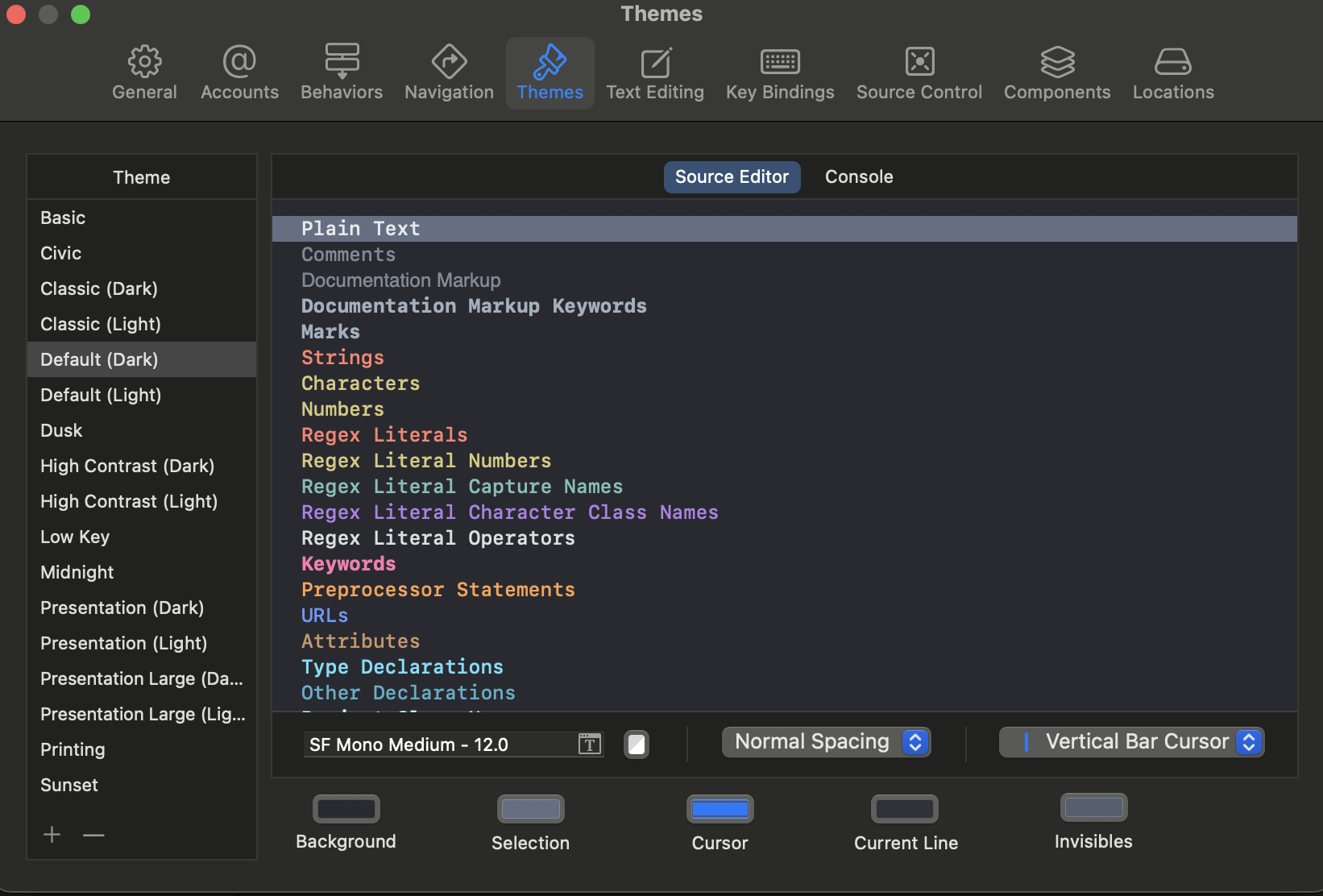Select the Civic theme
The width and height of the screenshot is (1323, 896).
click(x=142, y=253)
